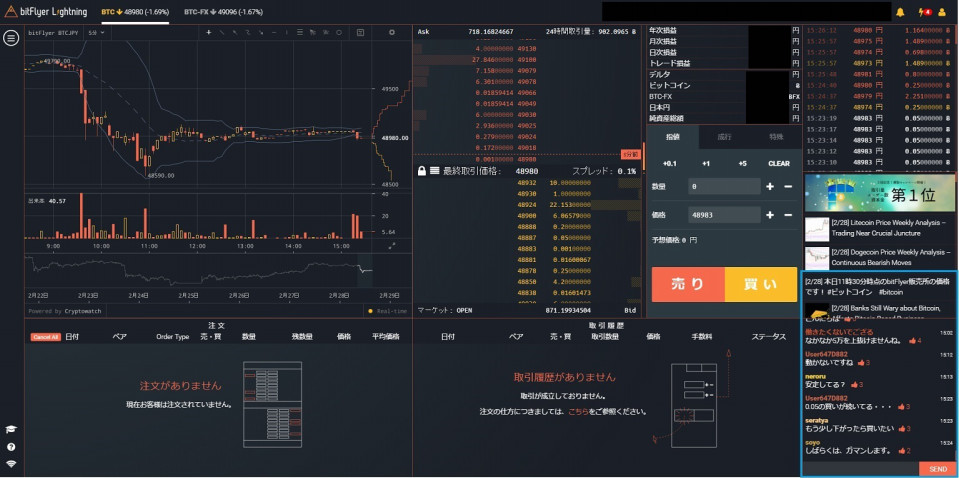This screenshot has width=959, height=478.
Task: Select the 特殊 special order tab
Action: coord(776,137)
